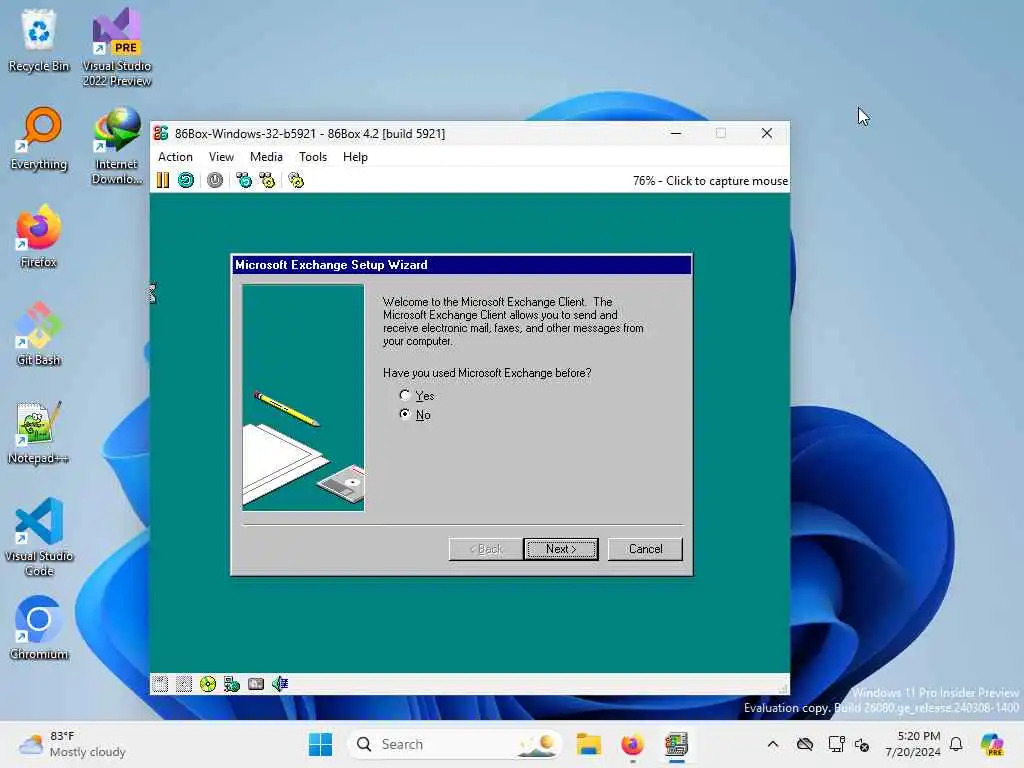Viewport: 1024px width, 768px height.
Task: Open 86Box settings toolbar icon
Action: click(296, 180)
